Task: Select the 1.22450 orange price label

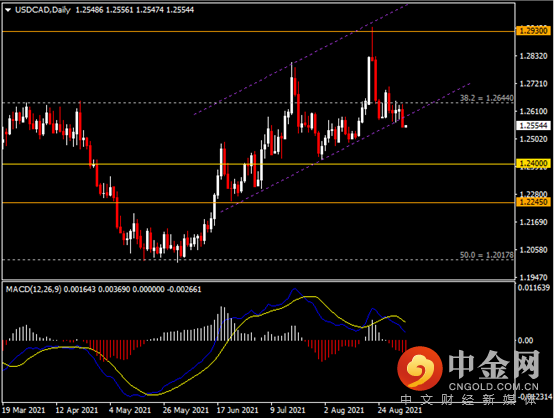Action: tap(534, 202)
